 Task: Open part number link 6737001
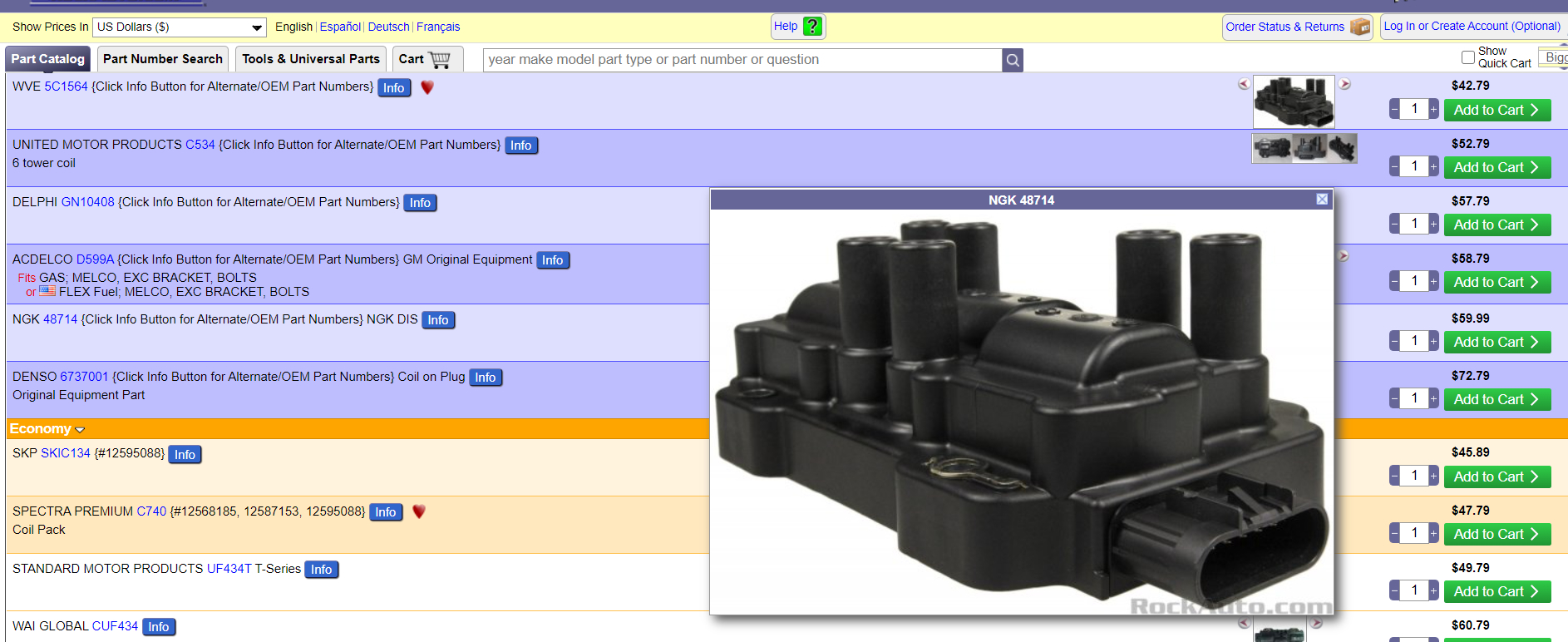(84, 377)
